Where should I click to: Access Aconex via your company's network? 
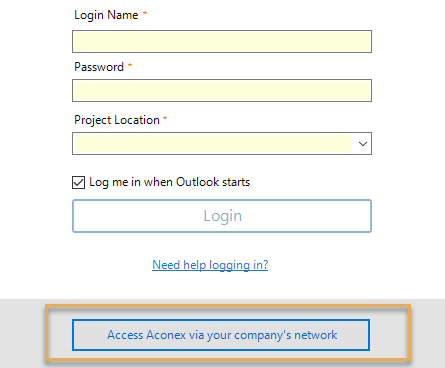pyautogui.click(x=221, y=335)
